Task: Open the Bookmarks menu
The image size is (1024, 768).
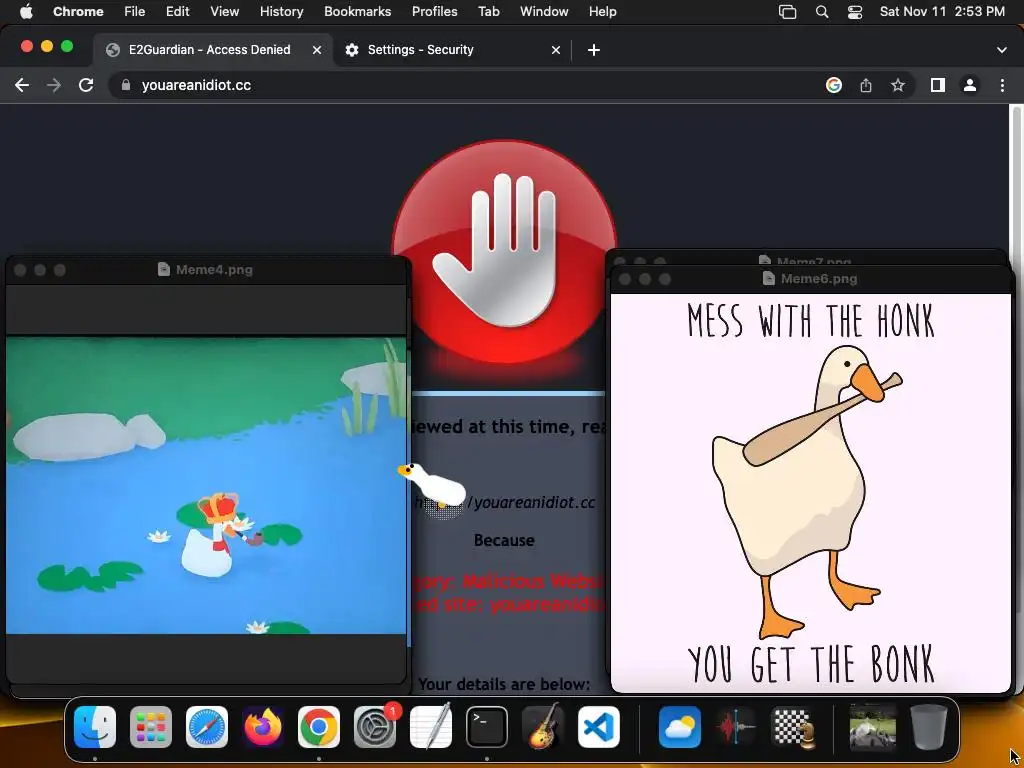Action: click(x=358, y=12)
